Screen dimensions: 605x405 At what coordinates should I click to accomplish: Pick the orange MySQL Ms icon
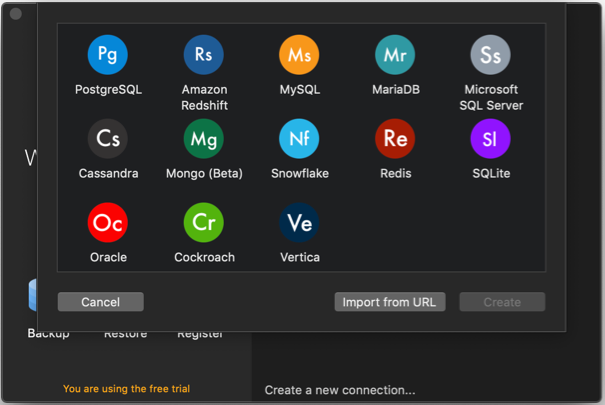pos(299,54)
